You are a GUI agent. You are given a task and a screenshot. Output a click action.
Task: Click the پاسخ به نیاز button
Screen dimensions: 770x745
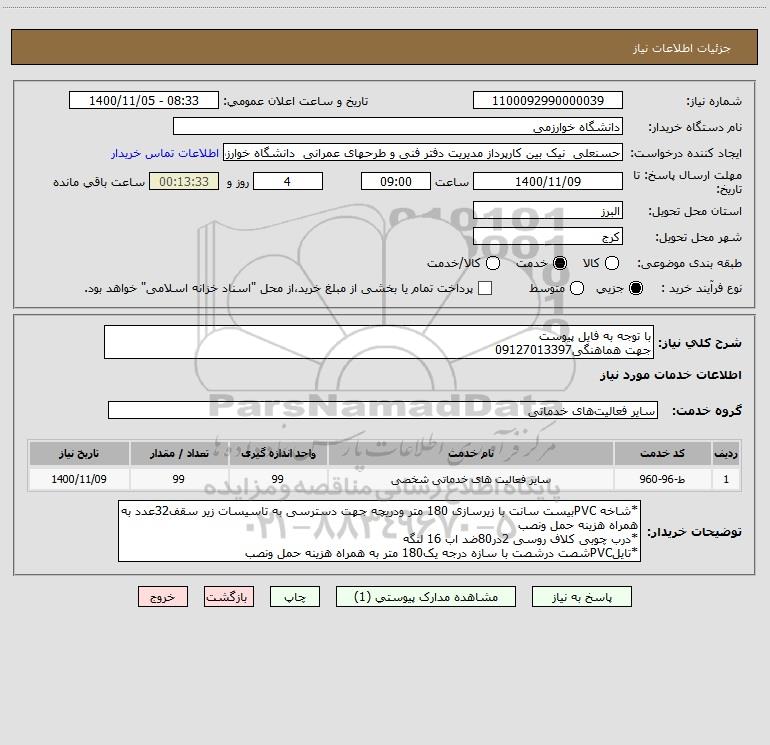pos(581,597)
